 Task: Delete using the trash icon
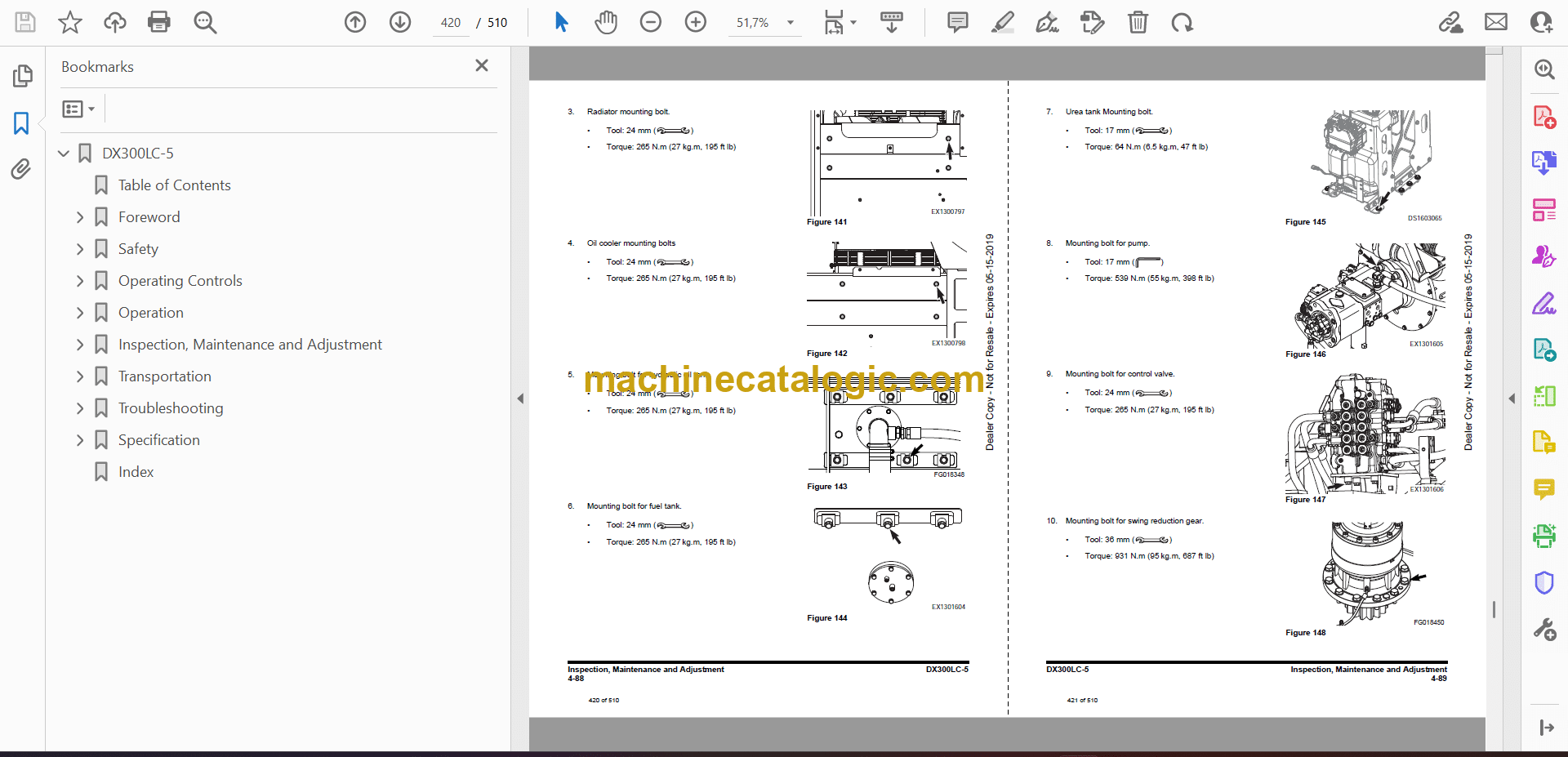coord(1137,22)
